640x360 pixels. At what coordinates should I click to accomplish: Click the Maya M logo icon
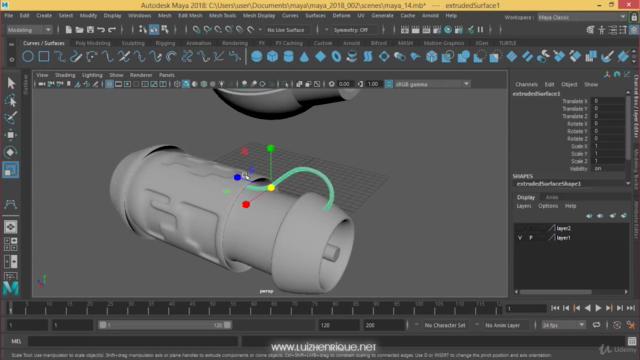[x=11, y=288]
